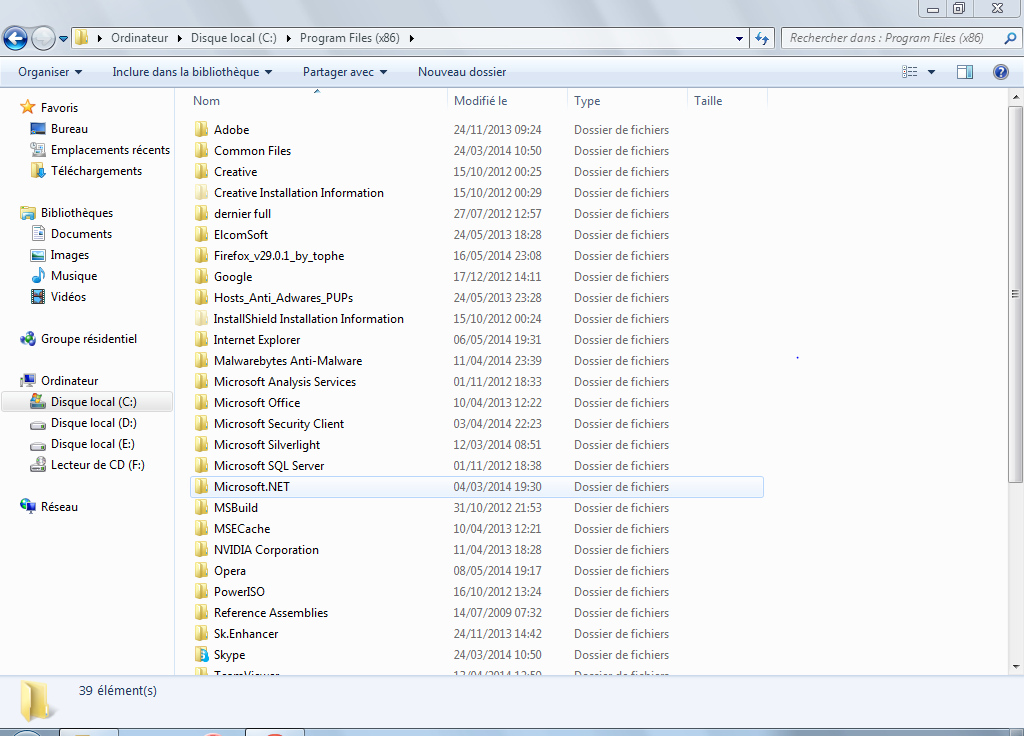The height and width of the screenshot is (736, 1024).
Task: Expand the arrow after Ordinateur breadcrumb
Action: (180, 38)
